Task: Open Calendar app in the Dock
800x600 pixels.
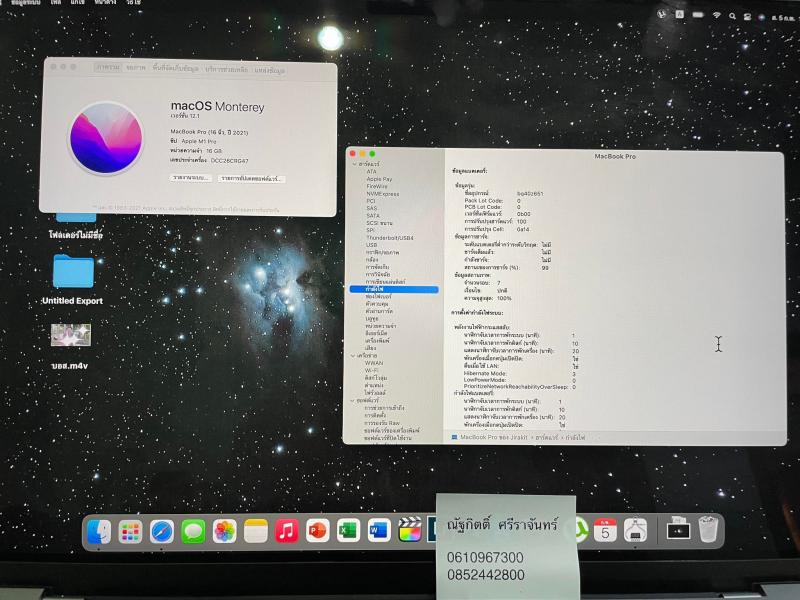Action: tap(605, 531)
